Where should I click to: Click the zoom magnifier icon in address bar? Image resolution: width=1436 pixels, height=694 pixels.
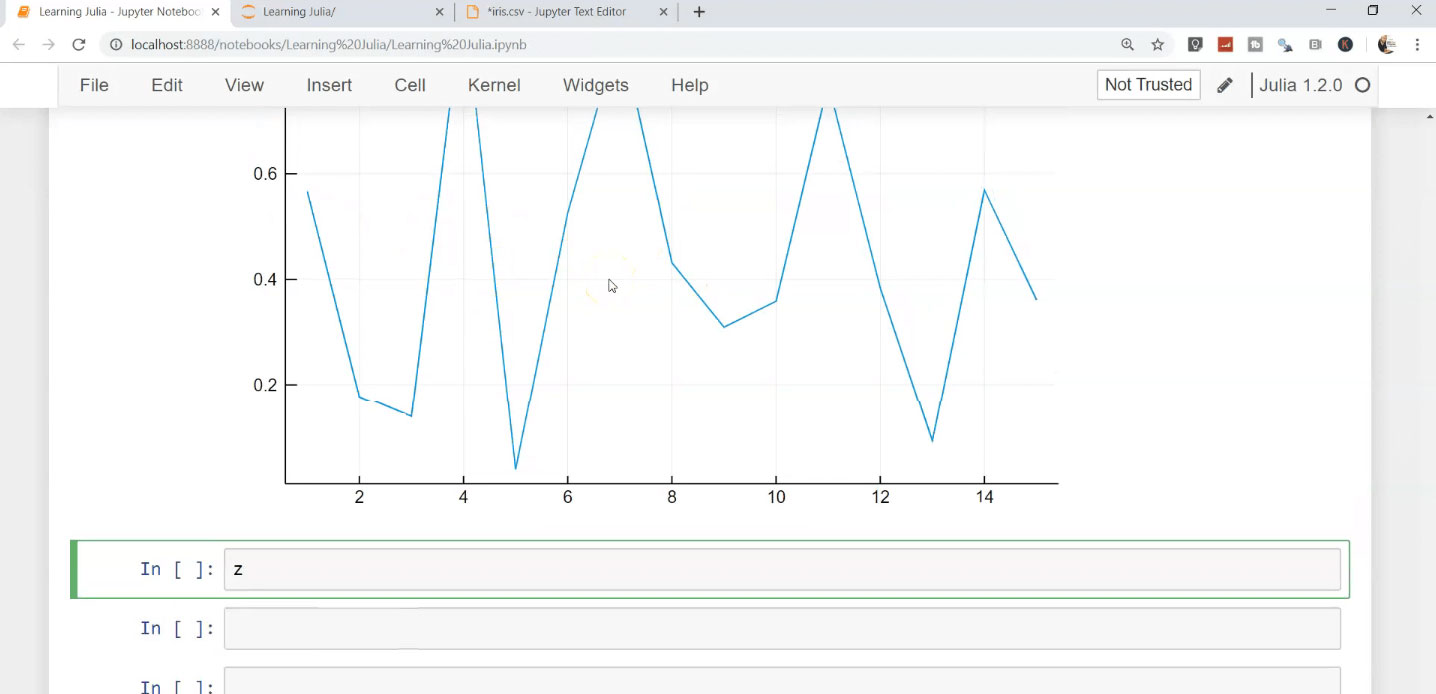coord(1128,45)
